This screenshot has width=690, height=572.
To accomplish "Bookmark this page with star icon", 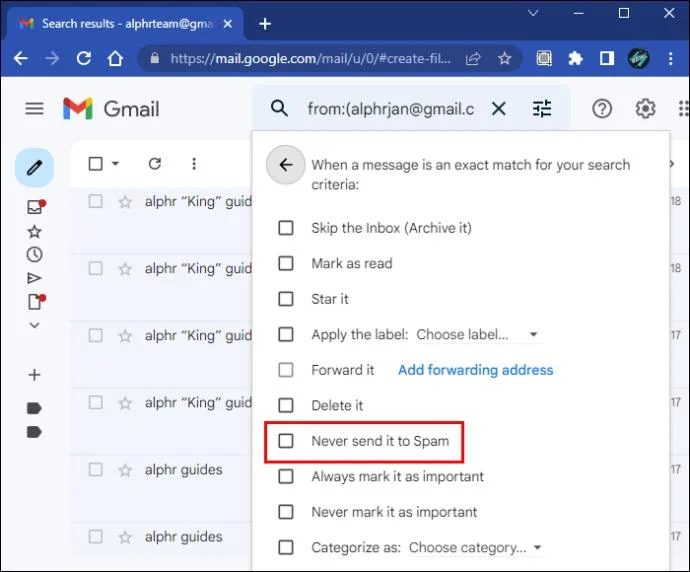I will click(x=504, y=58).
